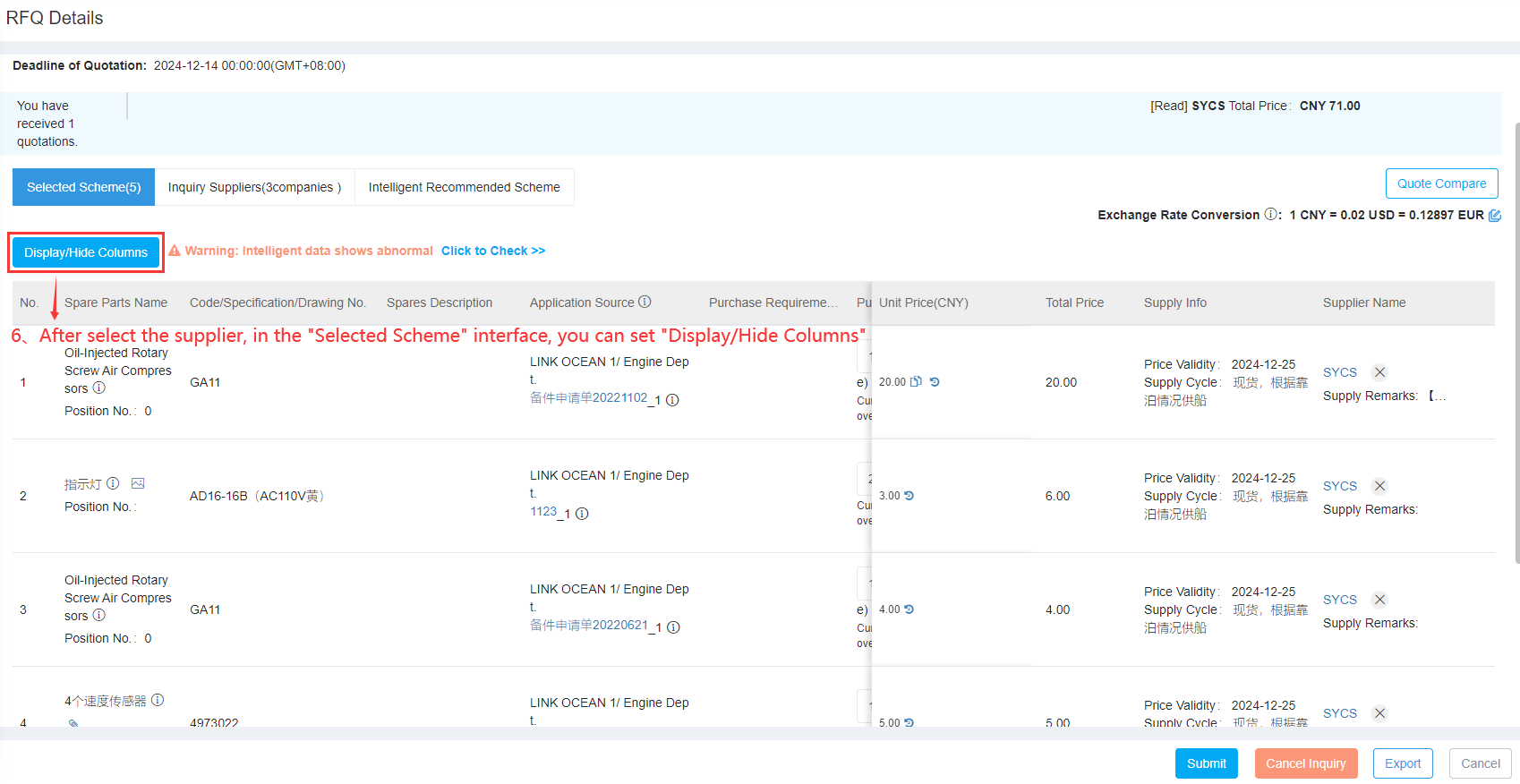Click code cell 4973022

point(214,723)
